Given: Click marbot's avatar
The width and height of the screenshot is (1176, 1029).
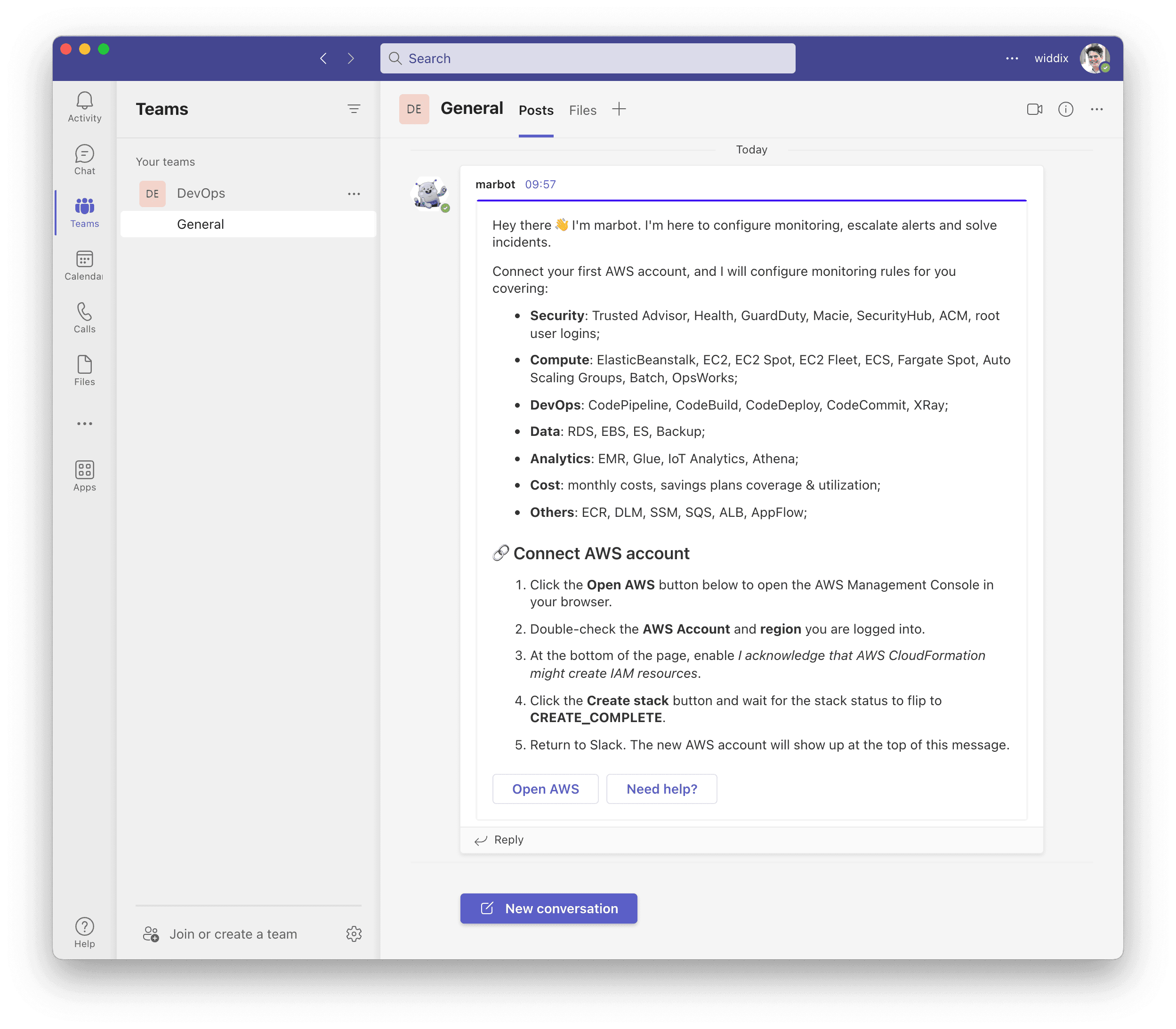Looking at the screenshot, I should (429, 194).
